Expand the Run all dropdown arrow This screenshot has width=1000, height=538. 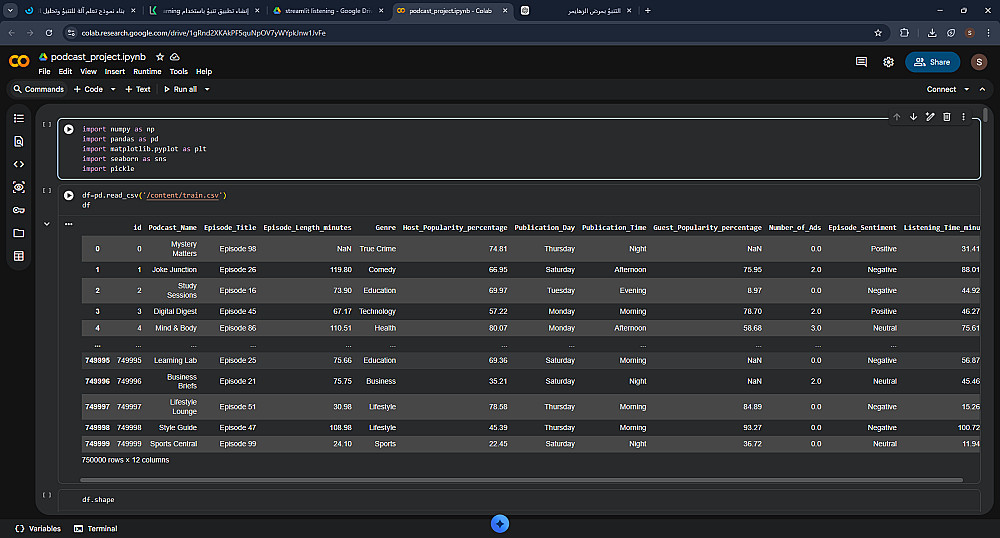(x=207, y=89)
